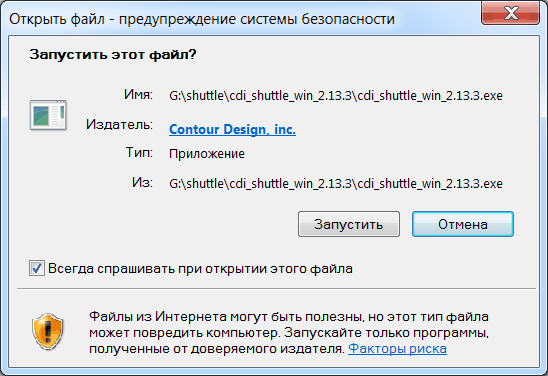Click the 'Из:' label
Screen dimensions: 548x376
click(x=142, y=182)
